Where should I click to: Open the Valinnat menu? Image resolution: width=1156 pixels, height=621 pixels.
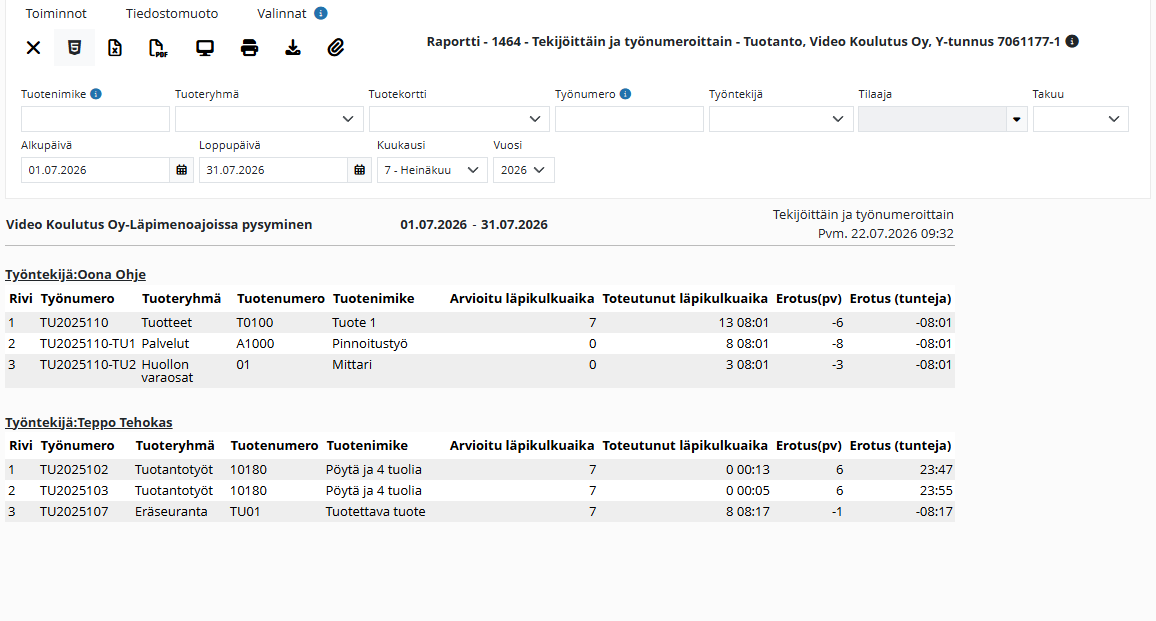tap(282, 13)
